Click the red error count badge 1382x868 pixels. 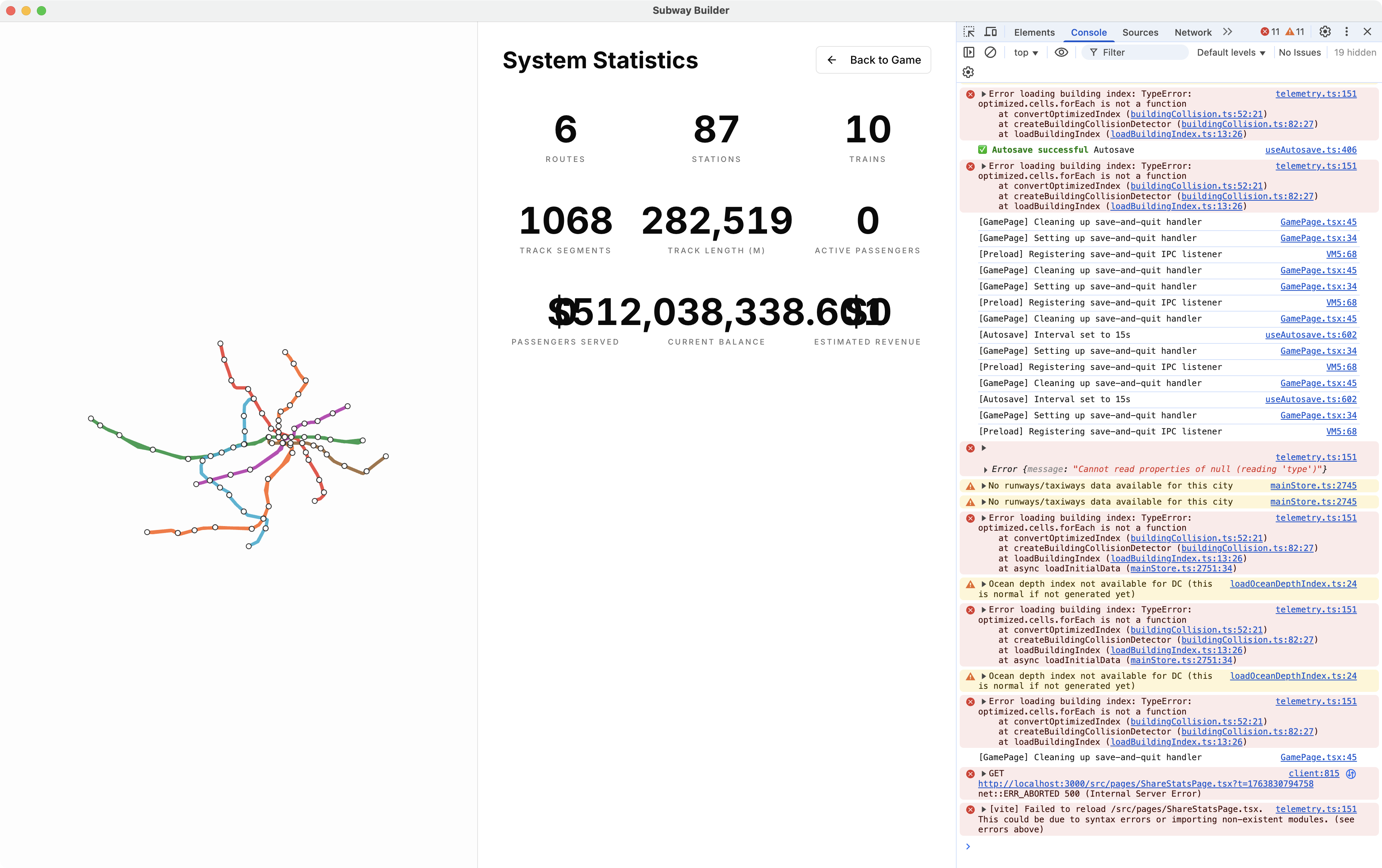click(x=1270, y=32)
